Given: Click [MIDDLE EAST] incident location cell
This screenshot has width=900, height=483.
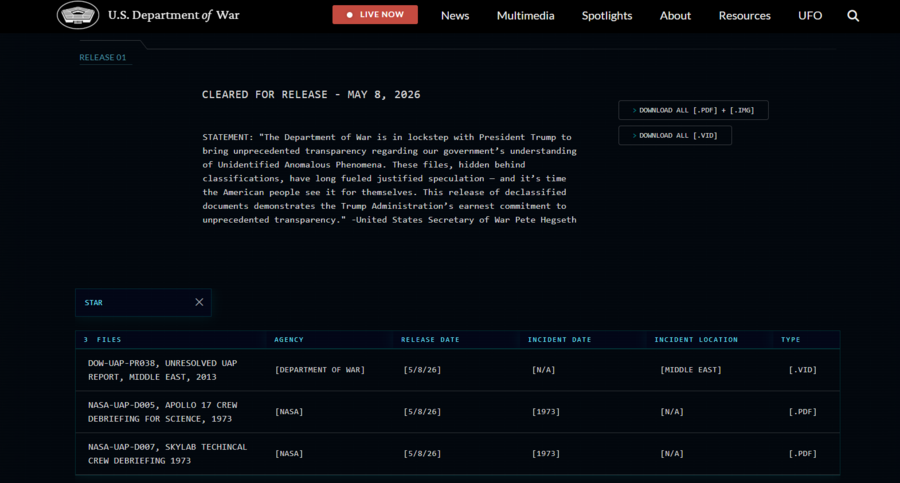Looking at the screenshot, I should [690, 370].
